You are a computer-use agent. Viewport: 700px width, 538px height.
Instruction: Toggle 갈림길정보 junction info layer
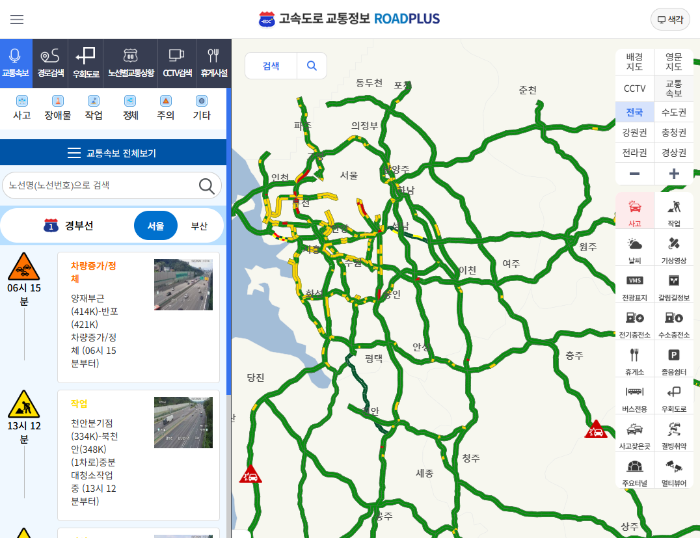pyautogui.click(x=673, y=285)
